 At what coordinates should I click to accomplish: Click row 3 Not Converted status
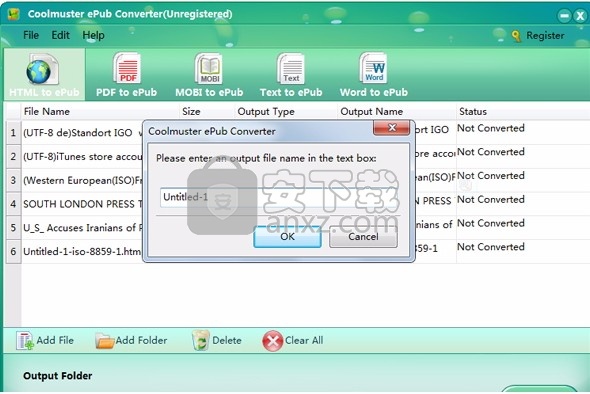pos(491,176)
